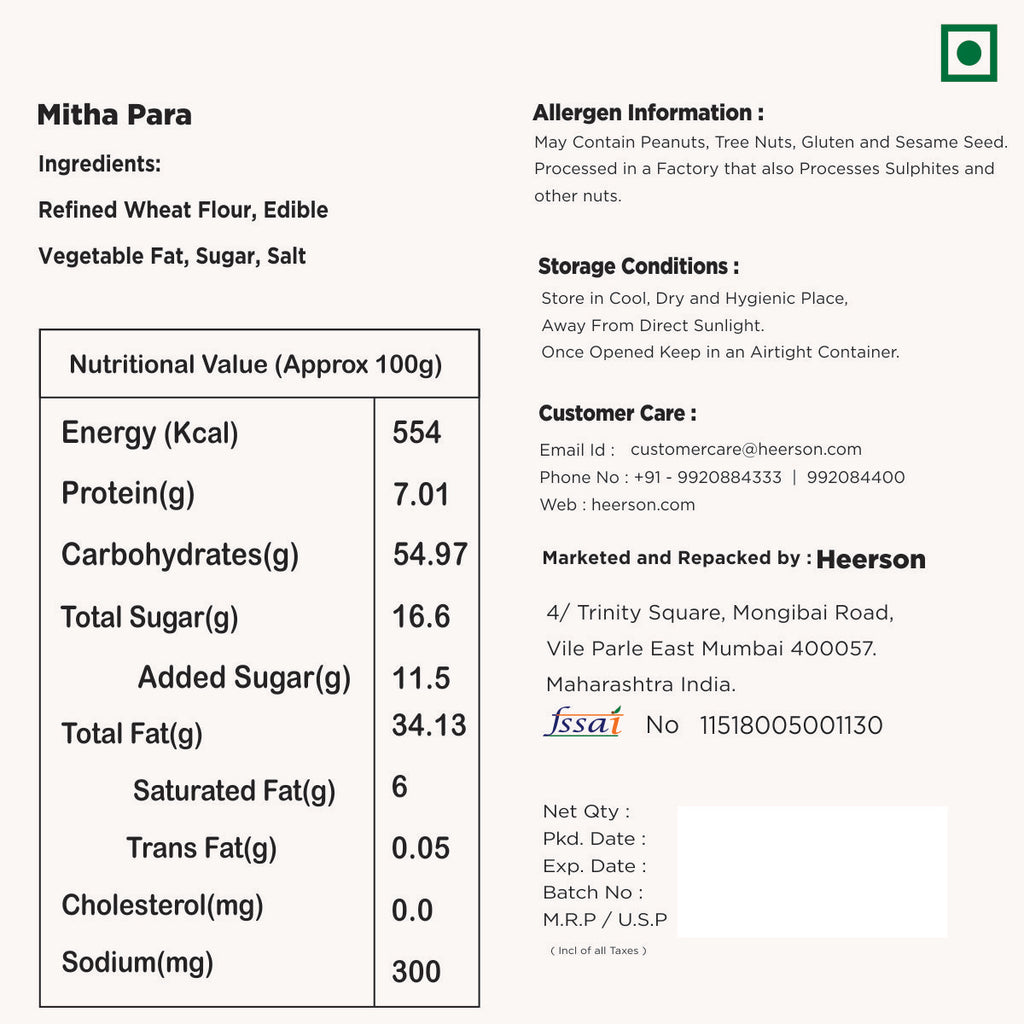Click the Storage Conditions heading
Screen dimensions: 1024x1024
(638, 267)
